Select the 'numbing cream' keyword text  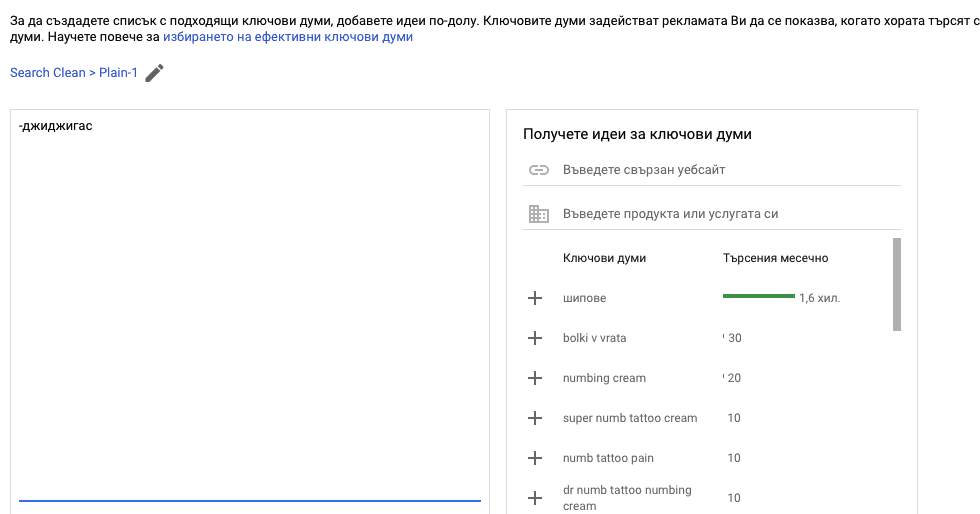click(604, 378)
